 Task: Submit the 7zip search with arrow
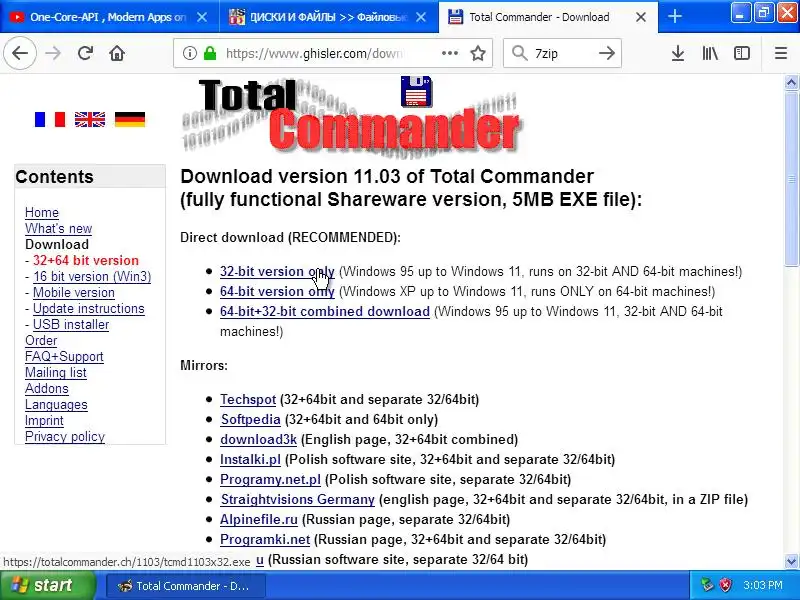click(607, 53)
